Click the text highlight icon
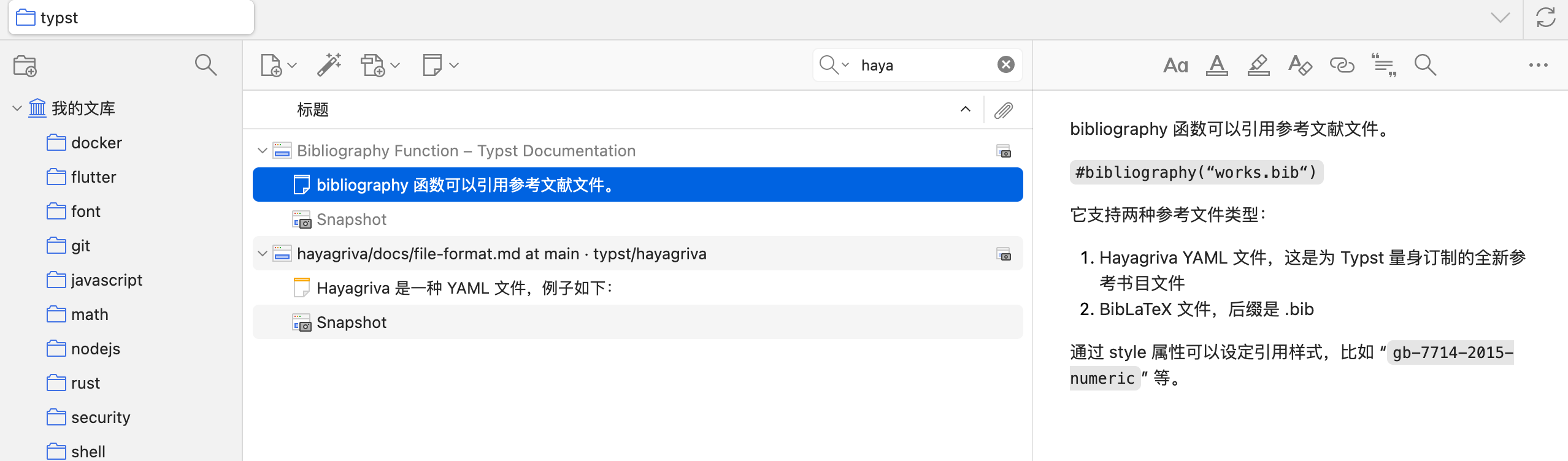1568x461 pixels. tap(1258, 65)
